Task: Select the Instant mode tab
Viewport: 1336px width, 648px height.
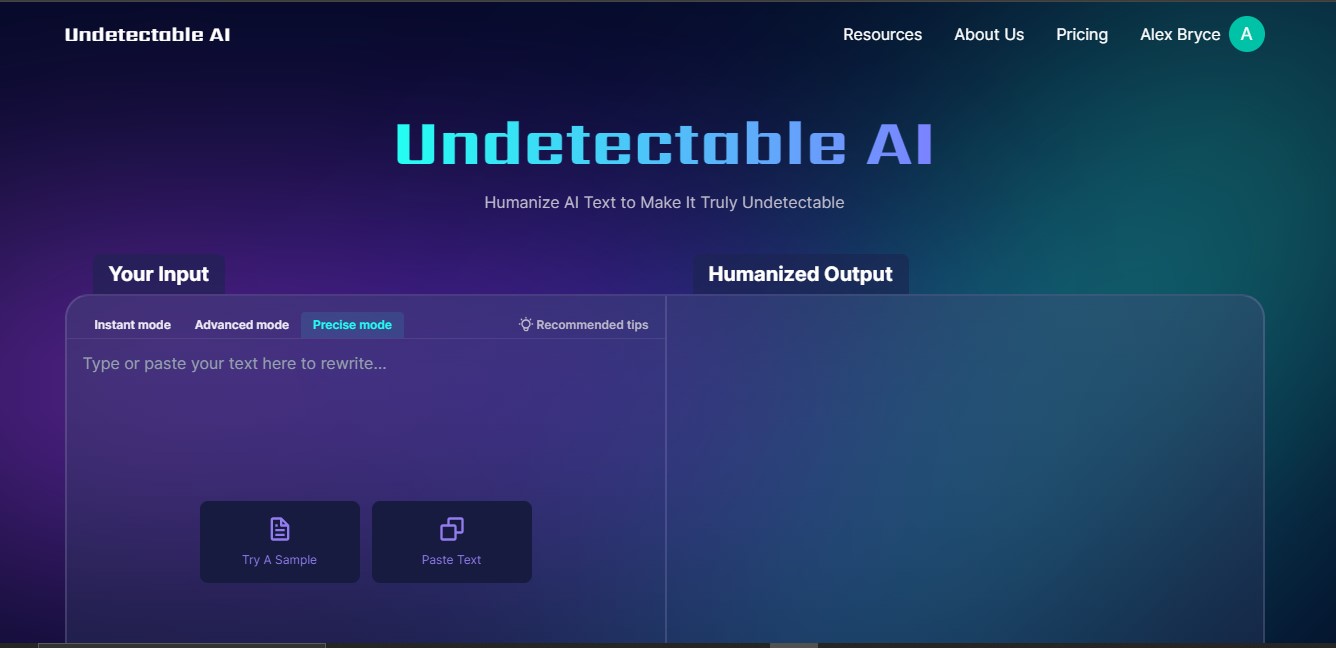Action: click(131, 324)
